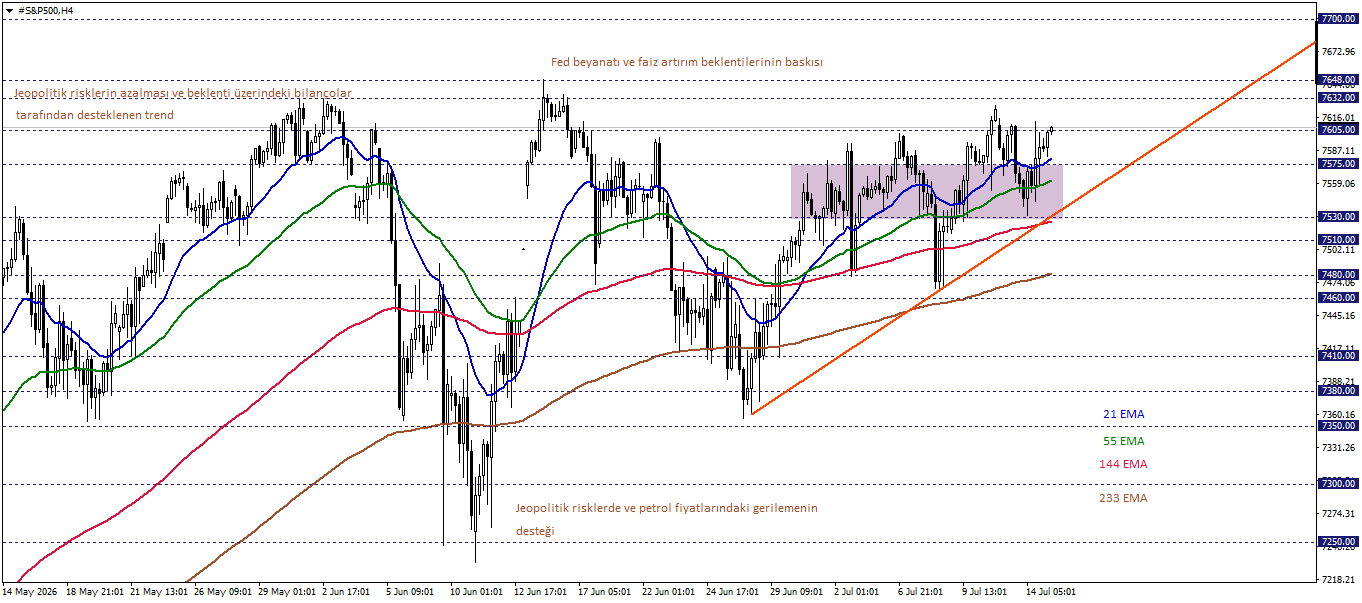The image size is (1362, 603).
Task: Click the 7559.06 price scale value
Action: pyautogui.click(x=1338, y=184)
